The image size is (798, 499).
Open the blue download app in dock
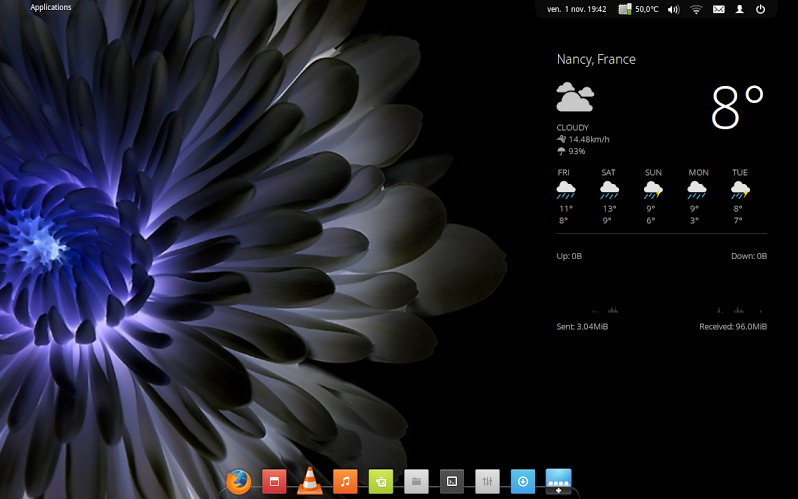[x=523, y=481]
